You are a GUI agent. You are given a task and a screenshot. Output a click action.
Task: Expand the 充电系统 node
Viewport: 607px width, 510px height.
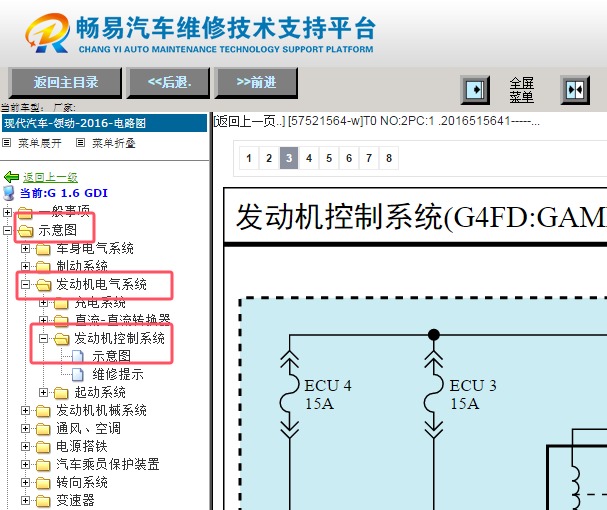coord(43,302)
